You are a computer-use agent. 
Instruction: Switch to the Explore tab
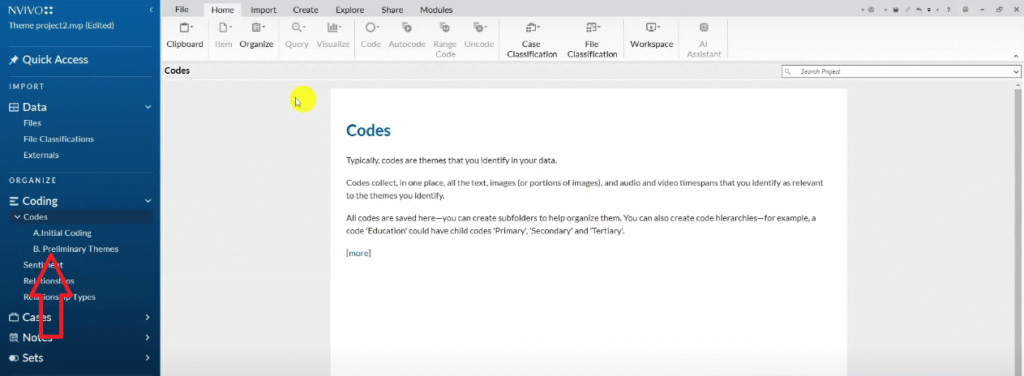[349, 10]
